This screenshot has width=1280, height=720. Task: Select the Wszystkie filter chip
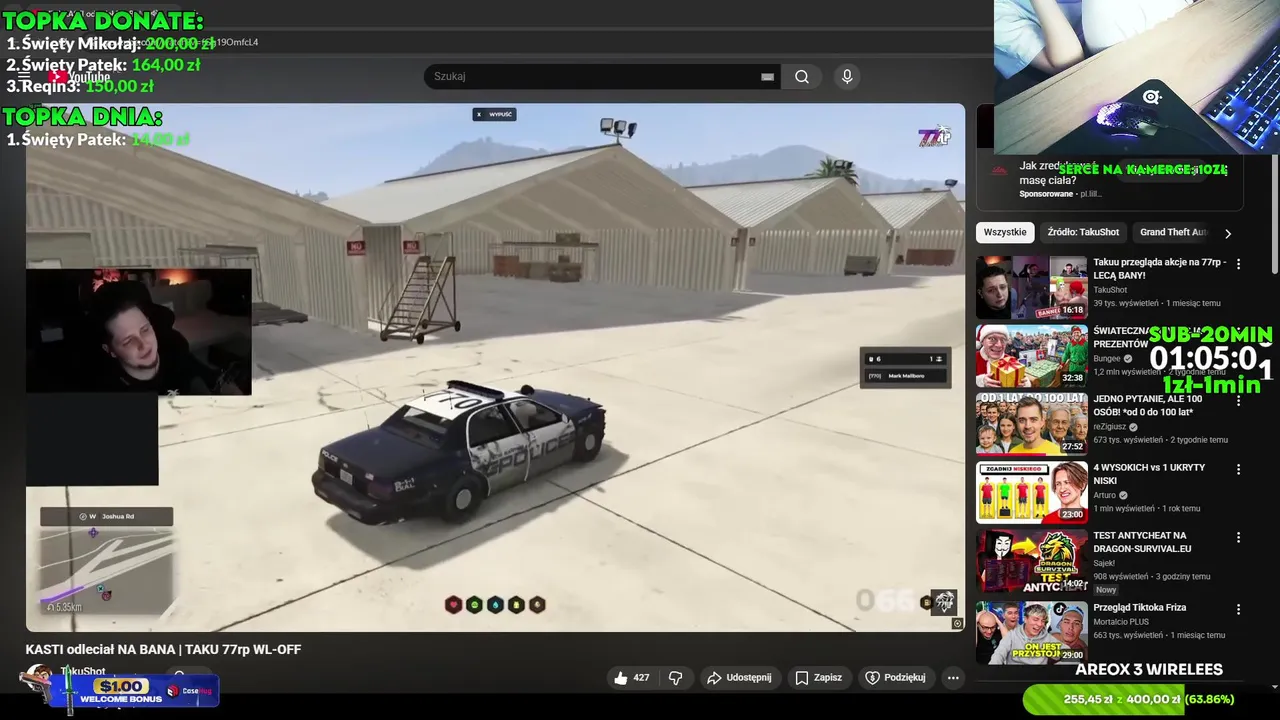click(x=1005, y=232)
